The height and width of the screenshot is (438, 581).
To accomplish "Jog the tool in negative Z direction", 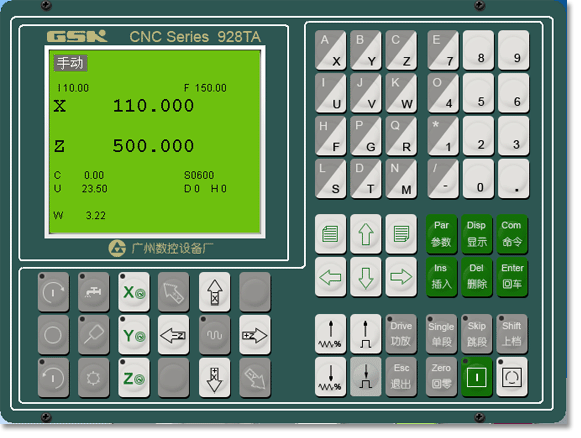I will pos(173,335).
